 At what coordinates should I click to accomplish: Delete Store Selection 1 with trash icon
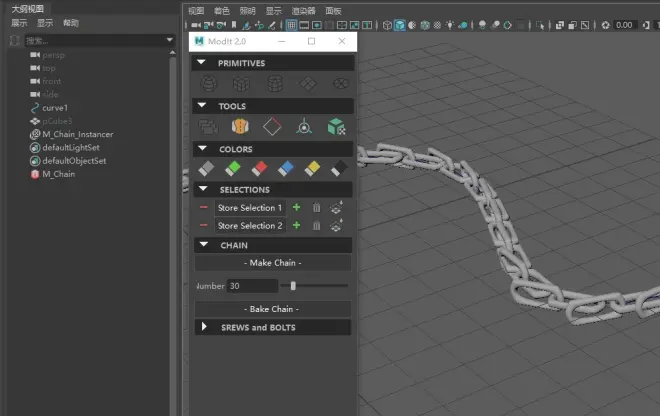click(316, 208)
